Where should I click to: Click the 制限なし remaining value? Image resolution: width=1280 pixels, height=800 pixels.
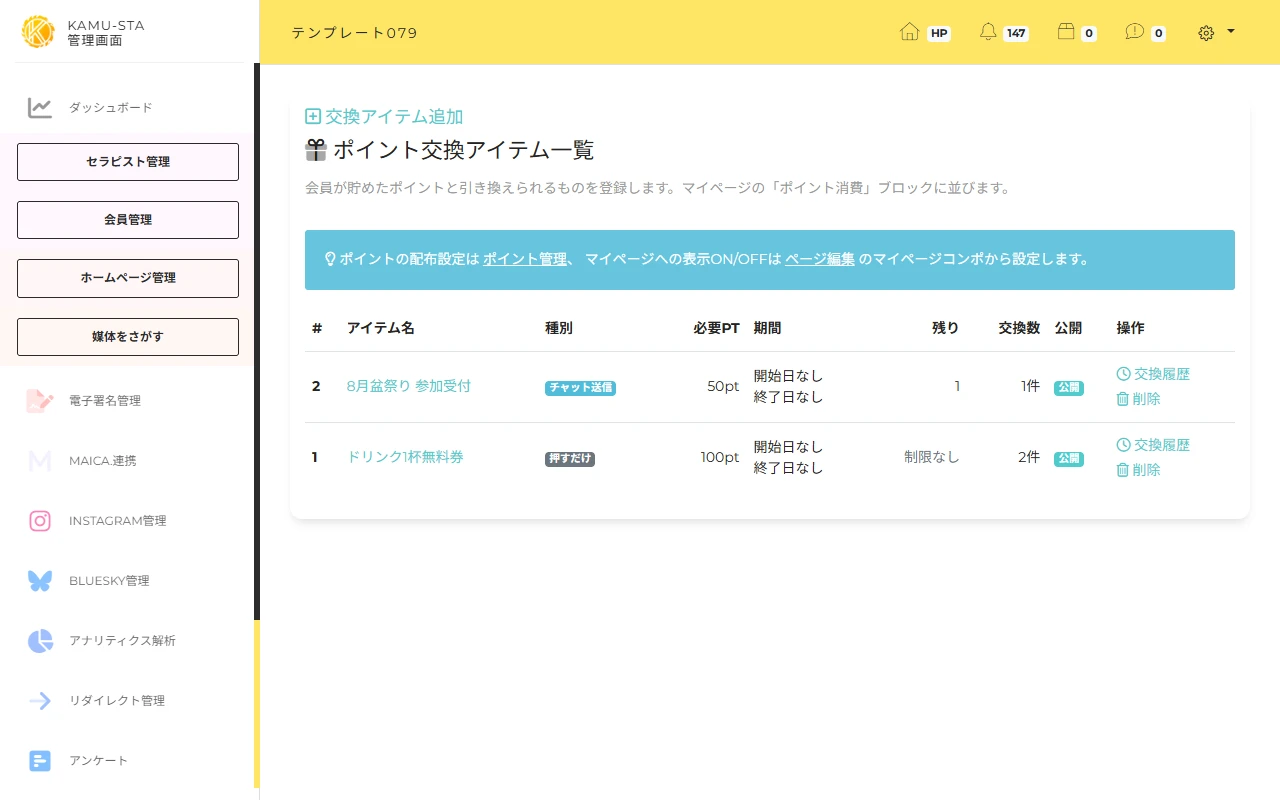(x=932, y=457)
